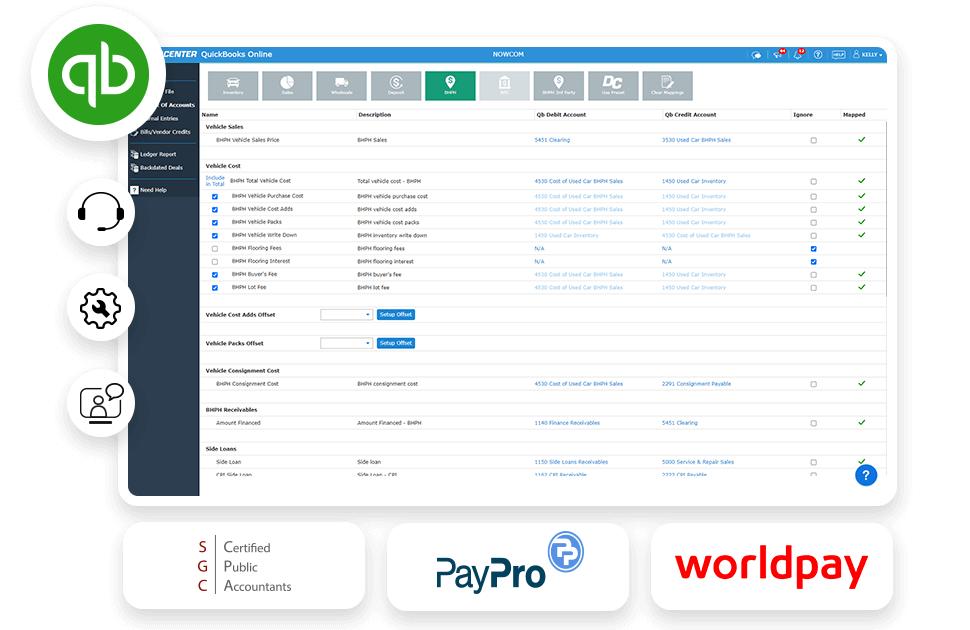Image resolution: width=970 pixels, height=630 pixels.
Task: Open the RFC mapping tab
Action: [505, 85]
